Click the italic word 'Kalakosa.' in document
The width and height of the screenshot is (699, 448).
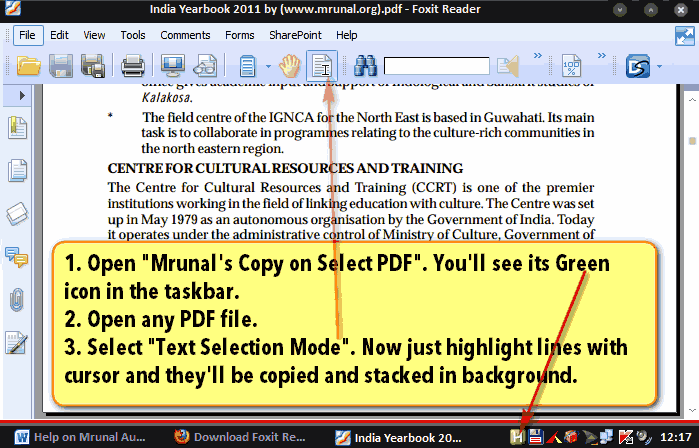point(167,97)
